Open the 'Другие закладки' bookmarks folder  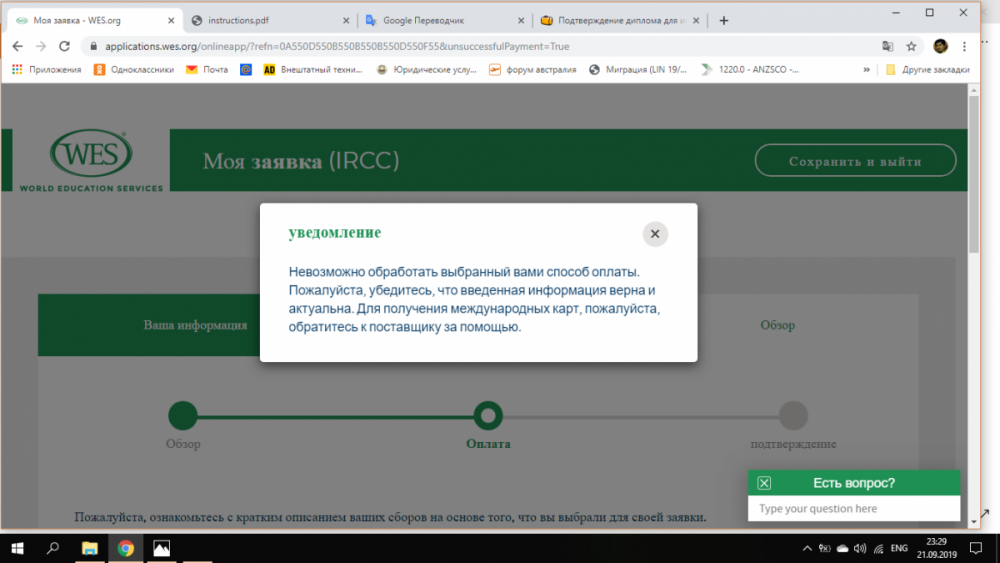tap(927, 70)
